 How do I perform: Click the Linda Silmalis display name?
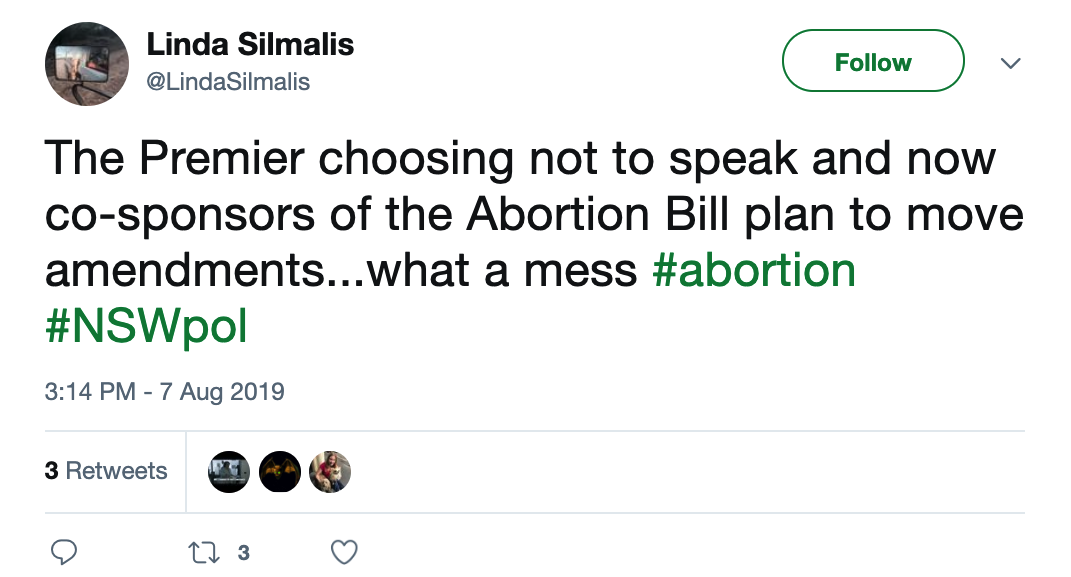click(x=250, y=44)
